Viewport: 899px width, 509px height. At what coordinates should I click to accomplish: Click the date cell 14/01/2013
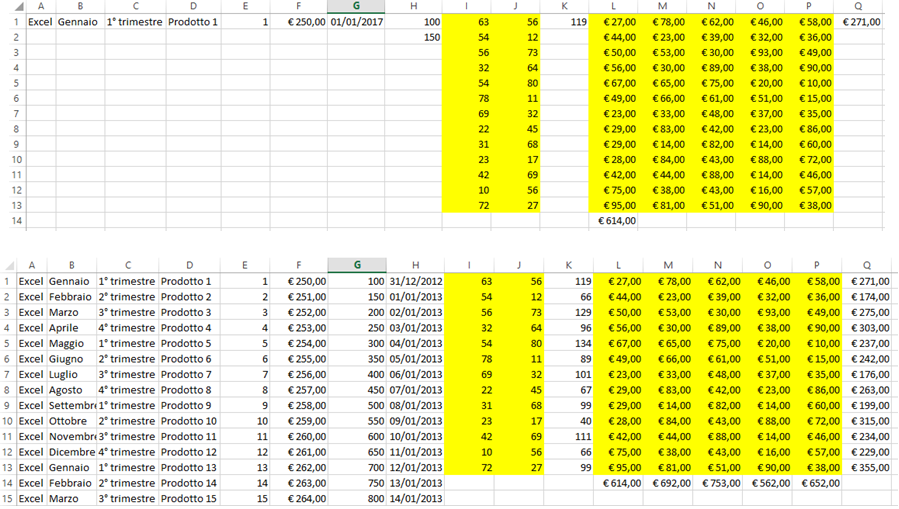point(415,499)
